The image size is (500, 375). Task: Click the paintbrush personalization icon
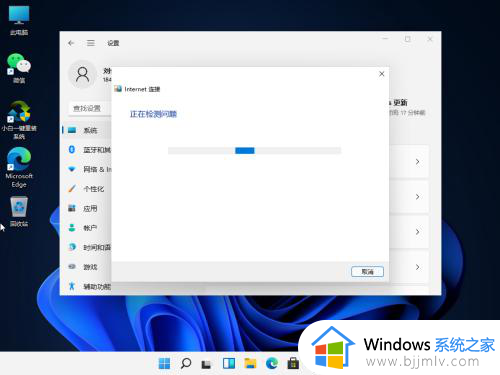72,189
